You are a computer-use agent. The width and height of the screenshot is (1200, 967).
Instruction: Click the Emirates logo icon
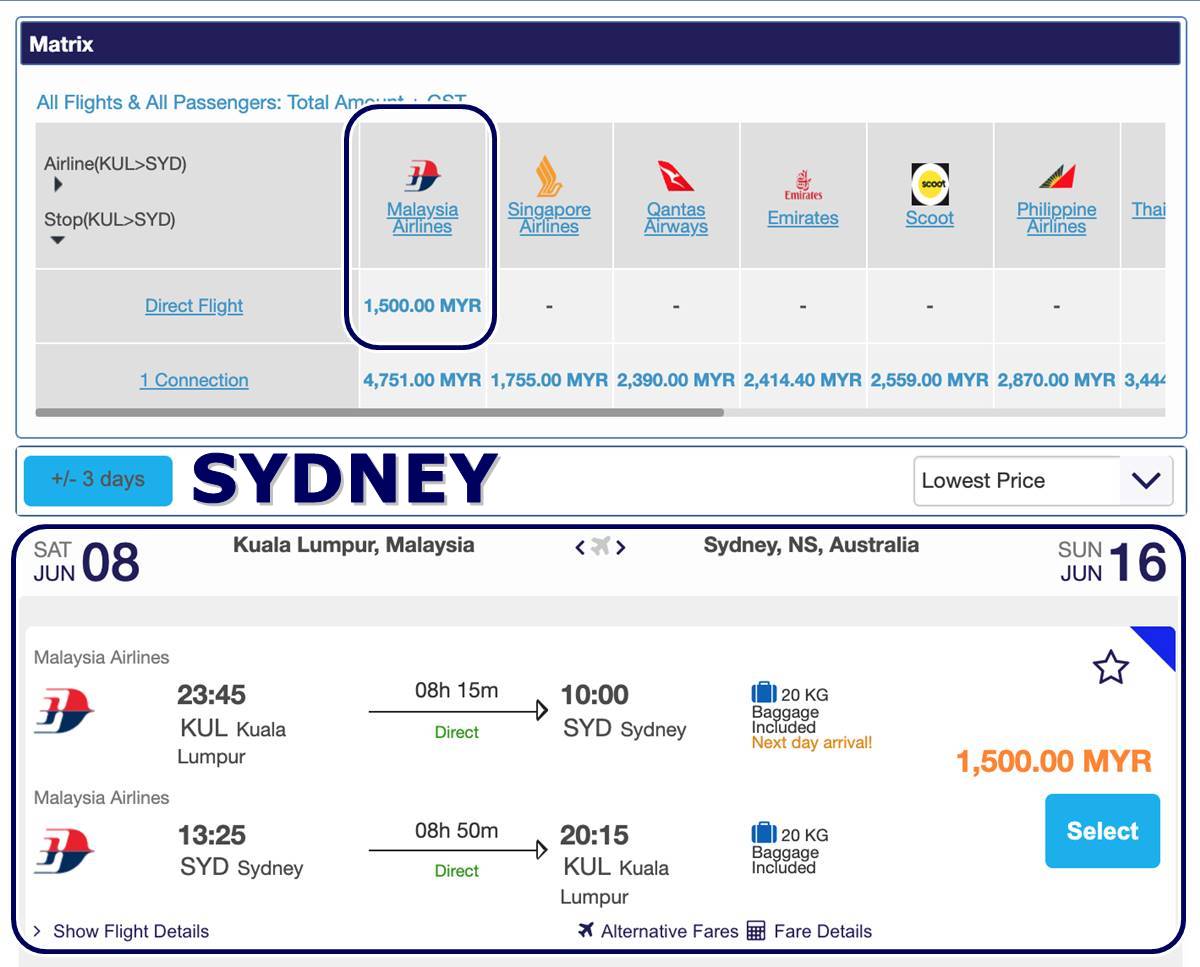(803, 184)
